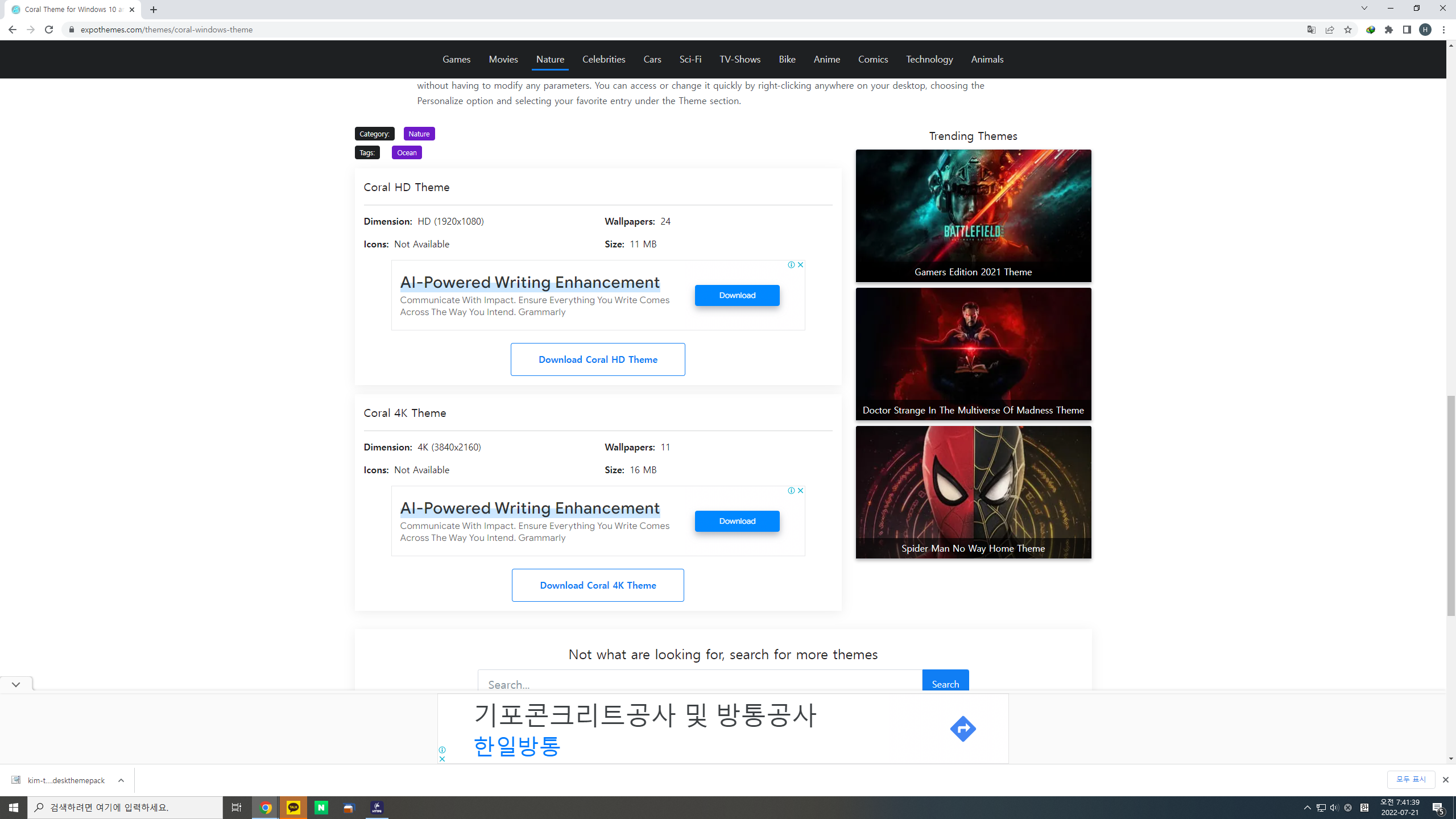The image size is (1456, 819).
Task: Open ad info in Coral 4K section
Action: [791, 491]
